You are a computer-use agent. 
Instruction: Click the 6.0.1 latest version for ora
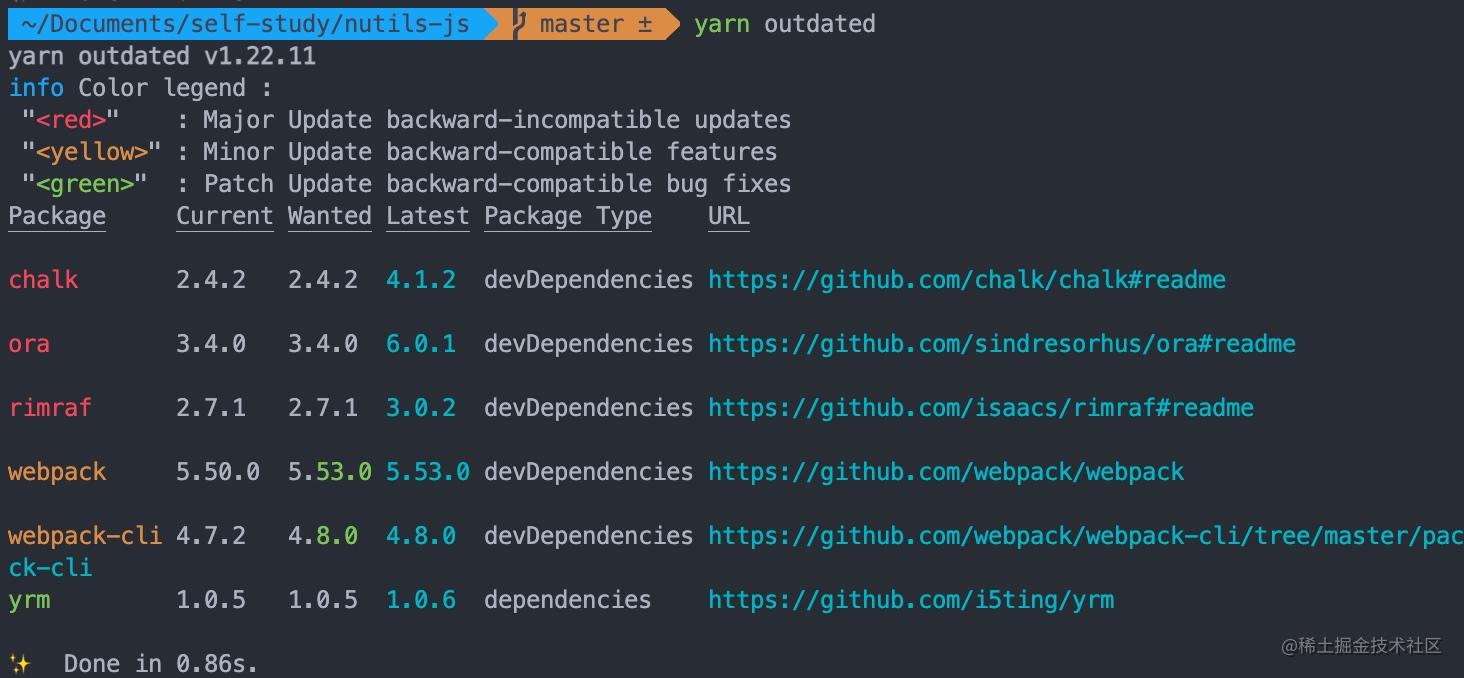420,343
